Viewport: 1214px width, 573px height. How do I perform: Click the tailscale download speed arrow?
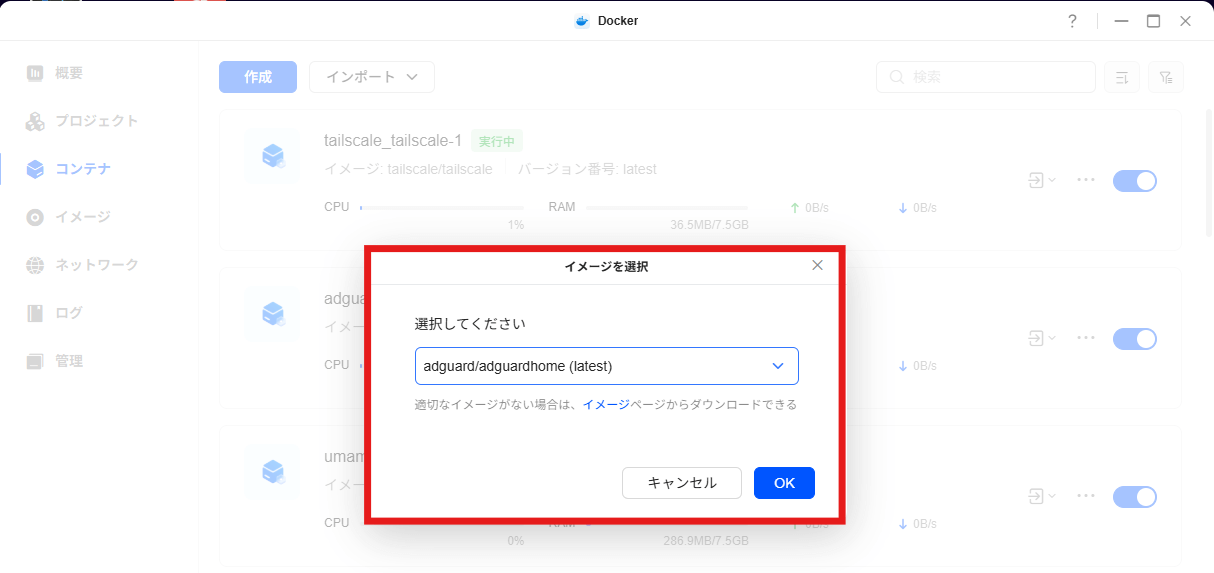[903, 208]
